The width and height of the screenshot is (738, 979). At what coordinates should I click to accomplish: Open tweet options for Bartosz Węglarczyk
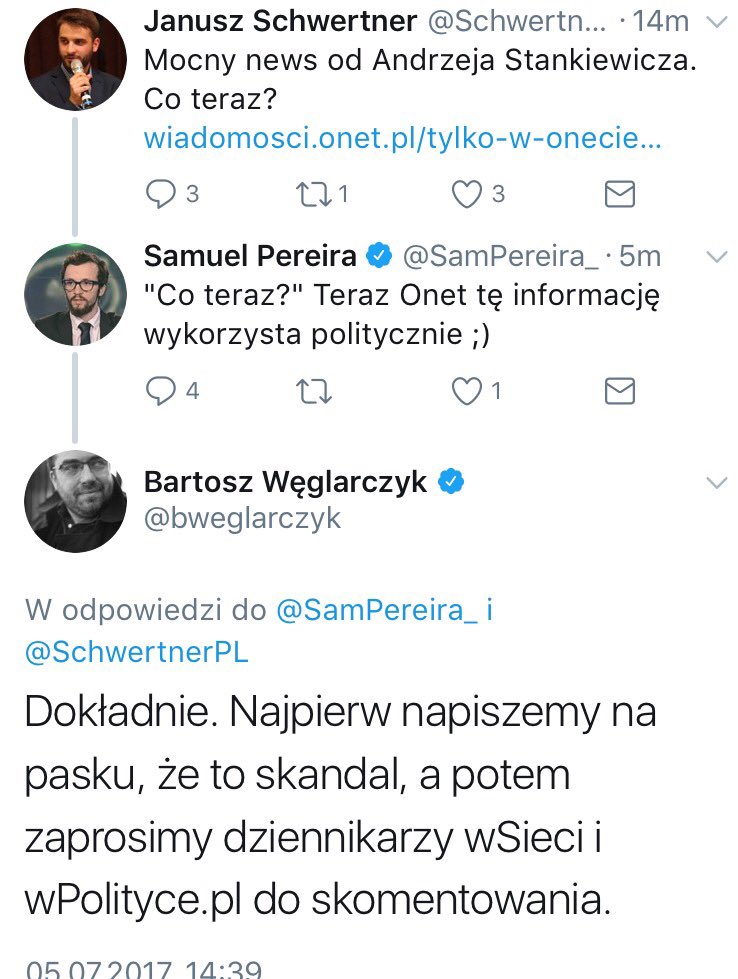point(717,483)
